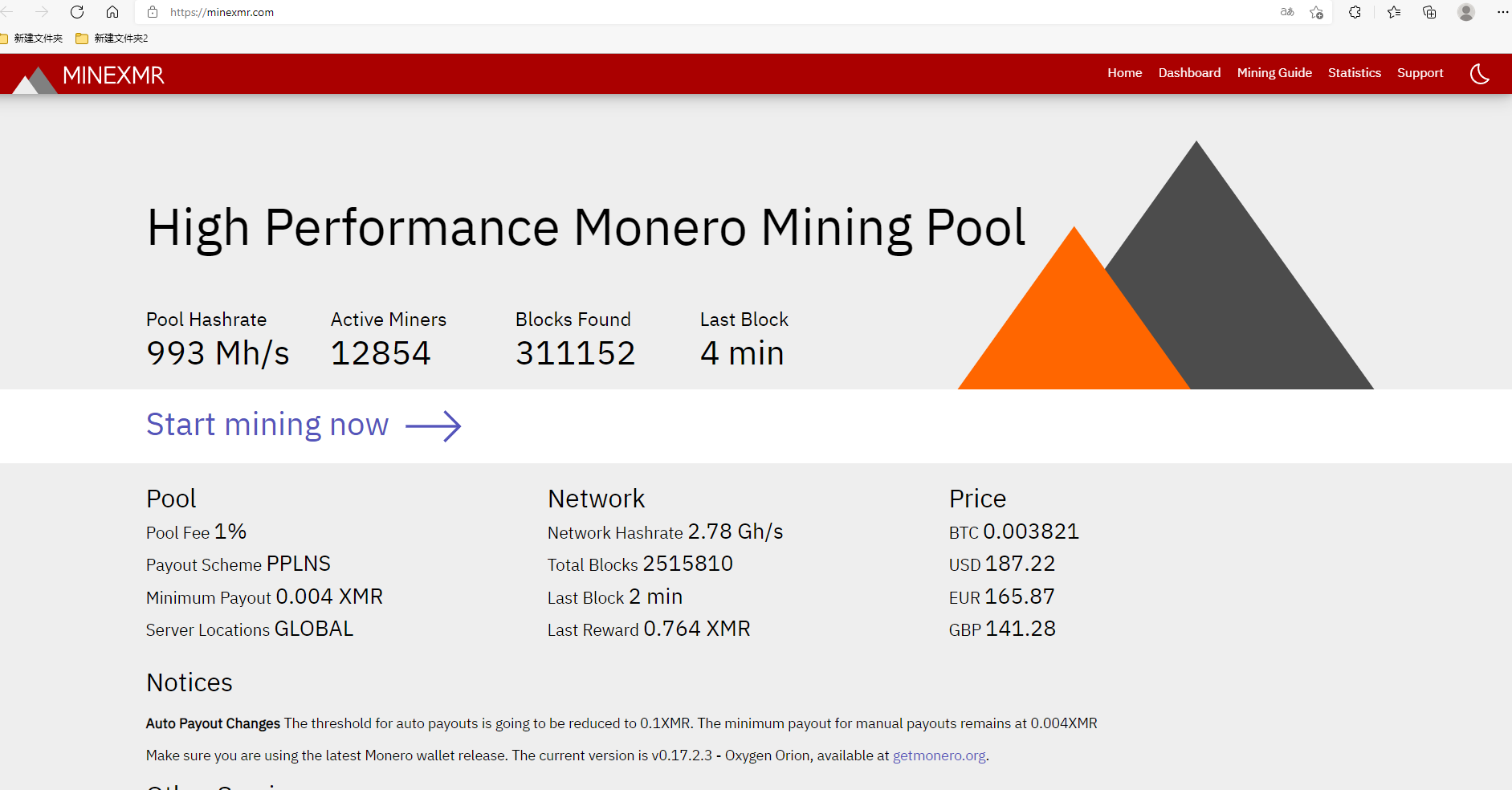Click the Network Last Block 2 min text
The width and height of the screenshot is (1512, 790).
[615, 597]
